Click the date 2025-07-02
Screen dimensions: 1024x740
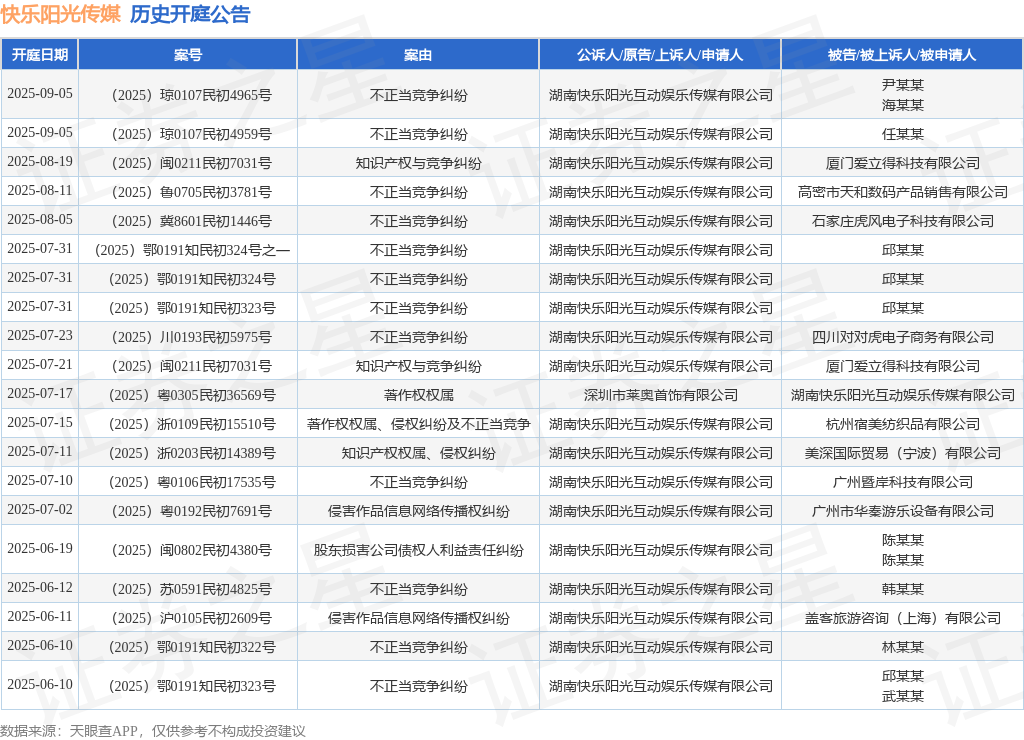pyautogui.click(x=40, y=509)
